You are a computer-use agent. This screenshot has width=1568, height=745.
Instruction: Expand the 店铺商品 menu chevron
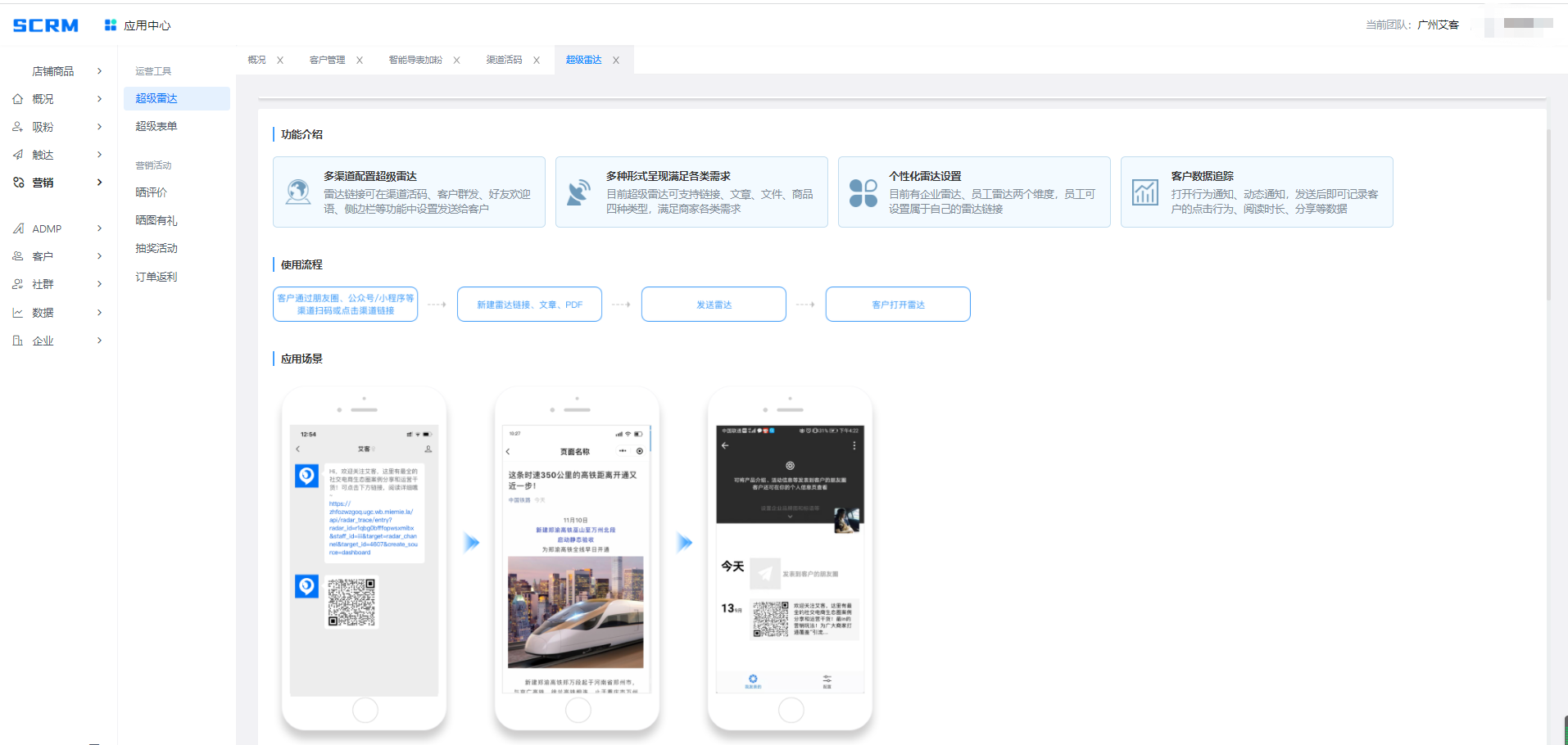point(100,71)
